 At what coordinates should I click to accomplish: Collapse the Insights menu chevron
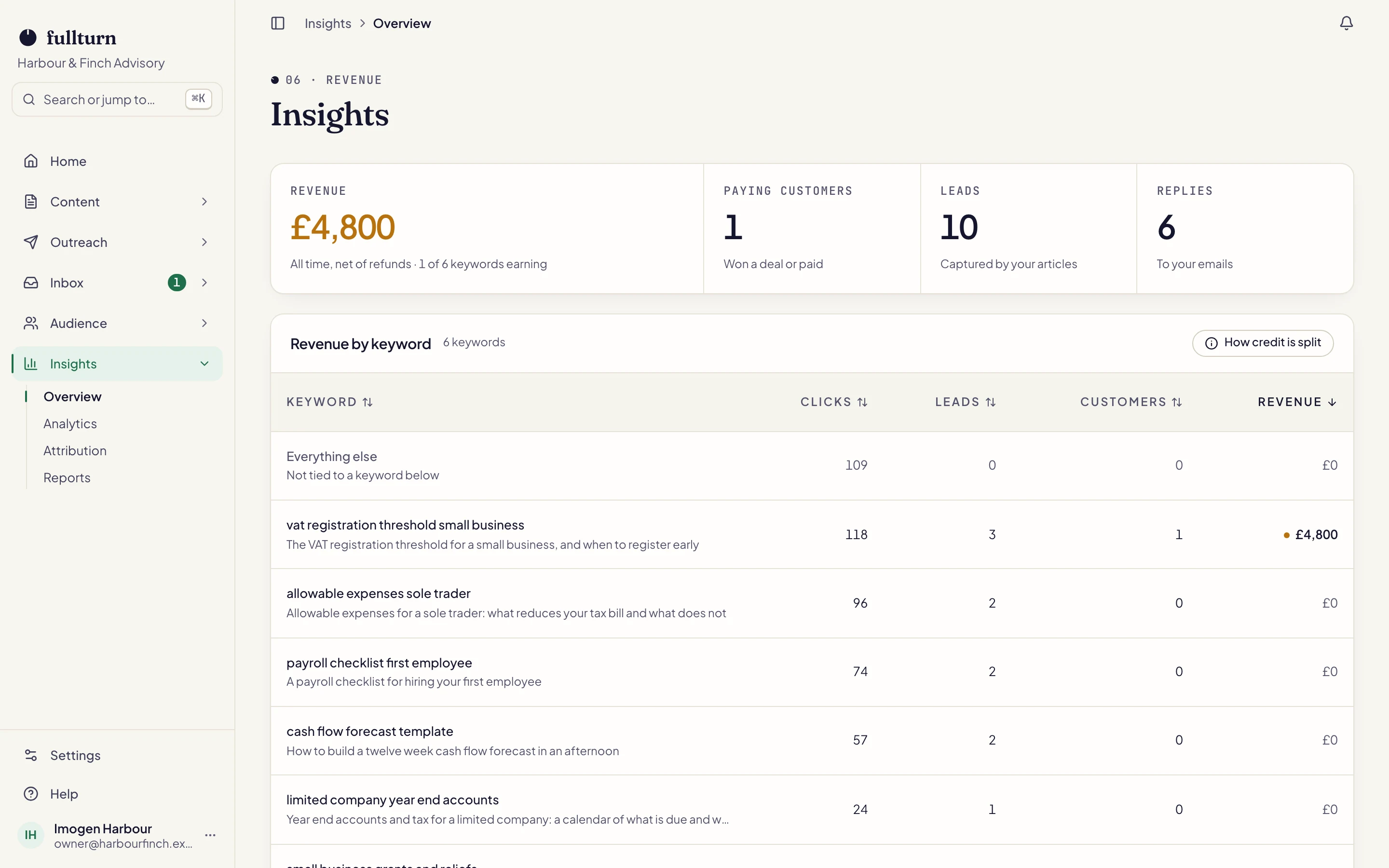click(204, 364)
